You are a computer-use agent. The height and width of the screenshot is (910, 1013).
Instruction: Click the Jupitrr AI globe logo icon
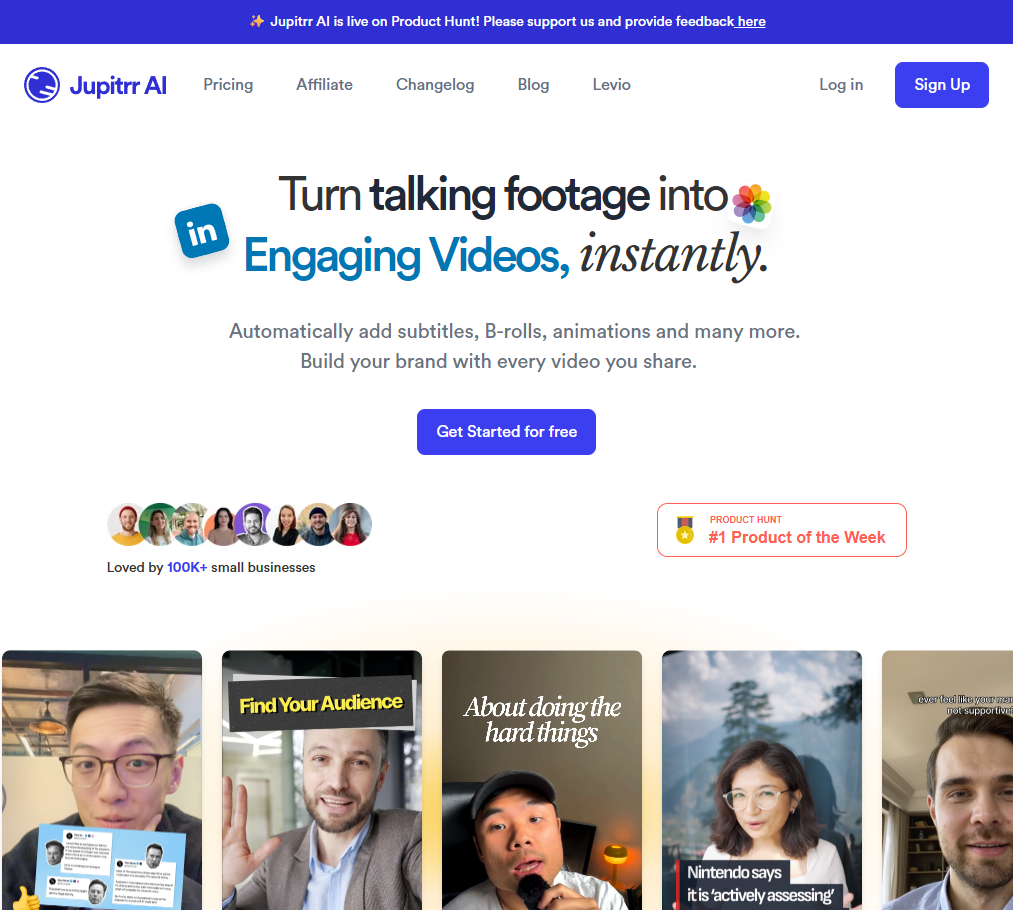42,85
